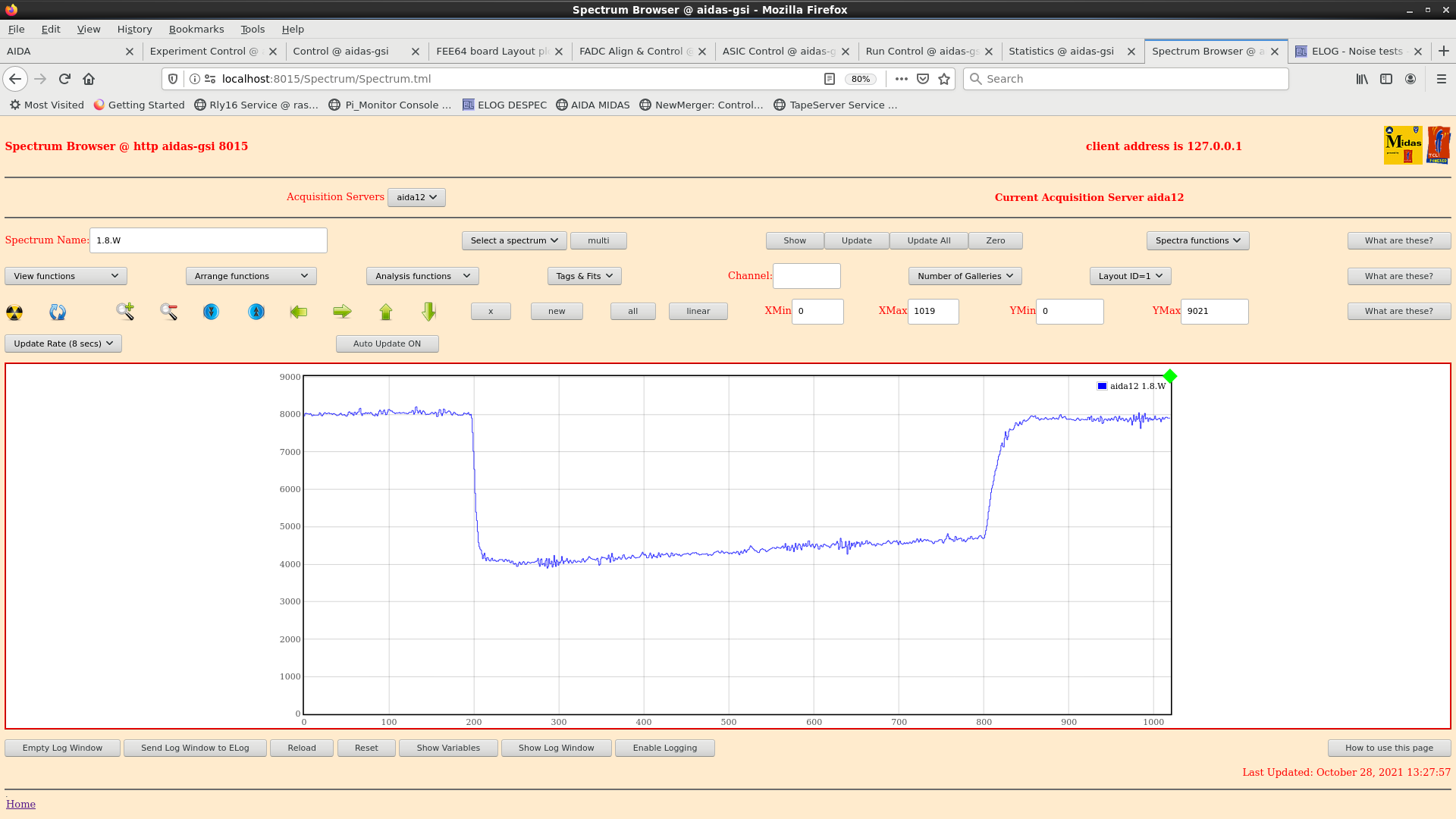This screenshot has height=819, width=1456.
Task: Click the blue circle down-arrows icon
Action: pyautogui.click(x=211, y=312)
